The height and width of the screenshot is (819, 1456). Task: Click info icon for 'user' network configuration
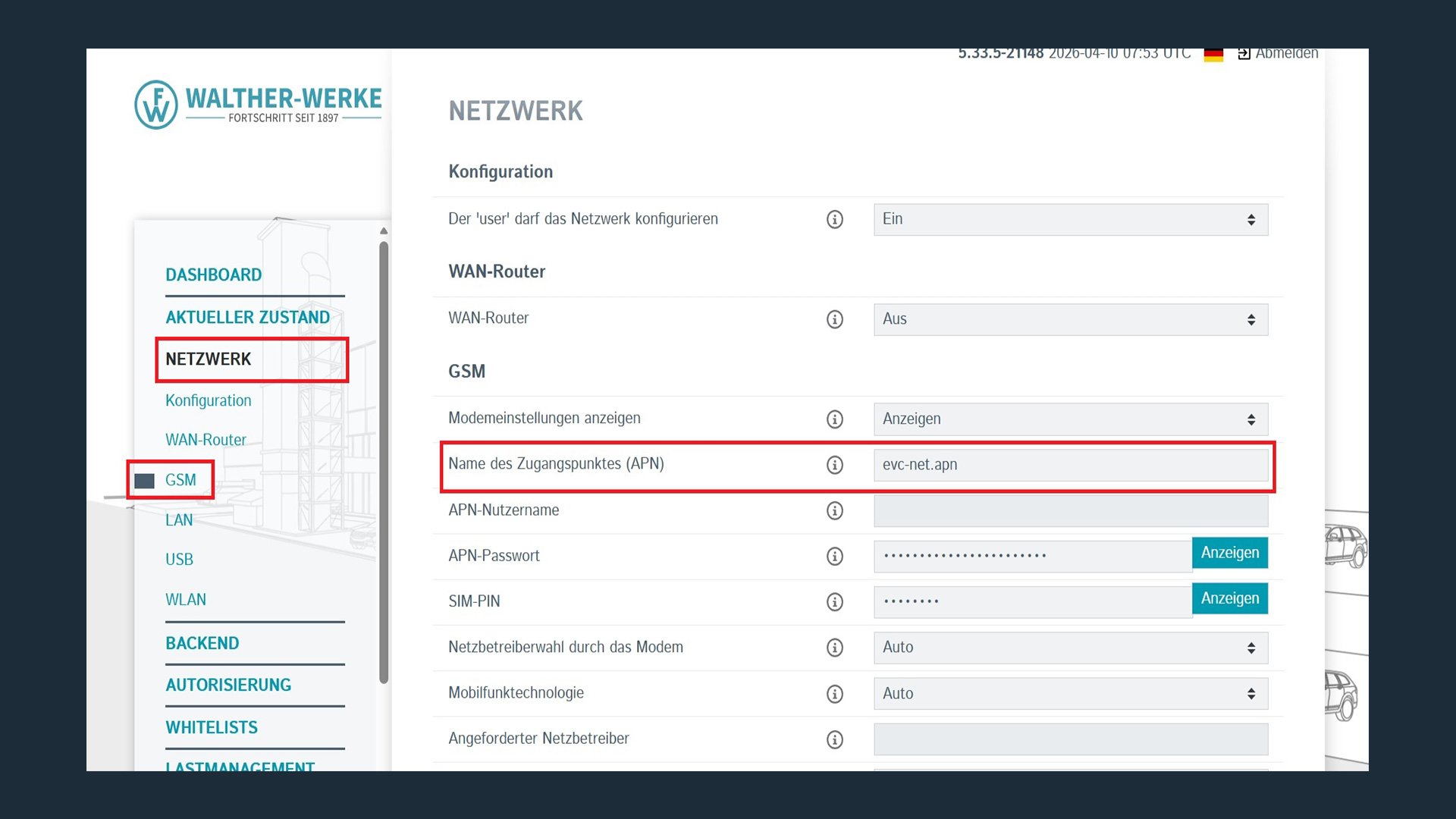coord(834,219)
